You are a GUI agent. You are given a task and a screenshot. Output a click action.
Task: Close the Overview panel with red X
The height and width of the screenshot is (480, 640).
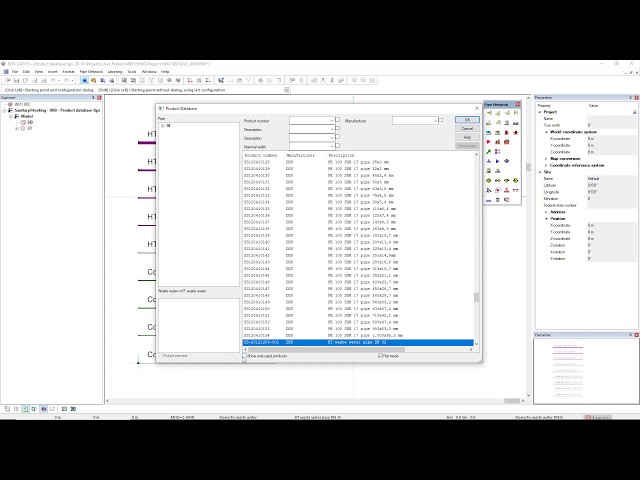(x=636, y=335)
